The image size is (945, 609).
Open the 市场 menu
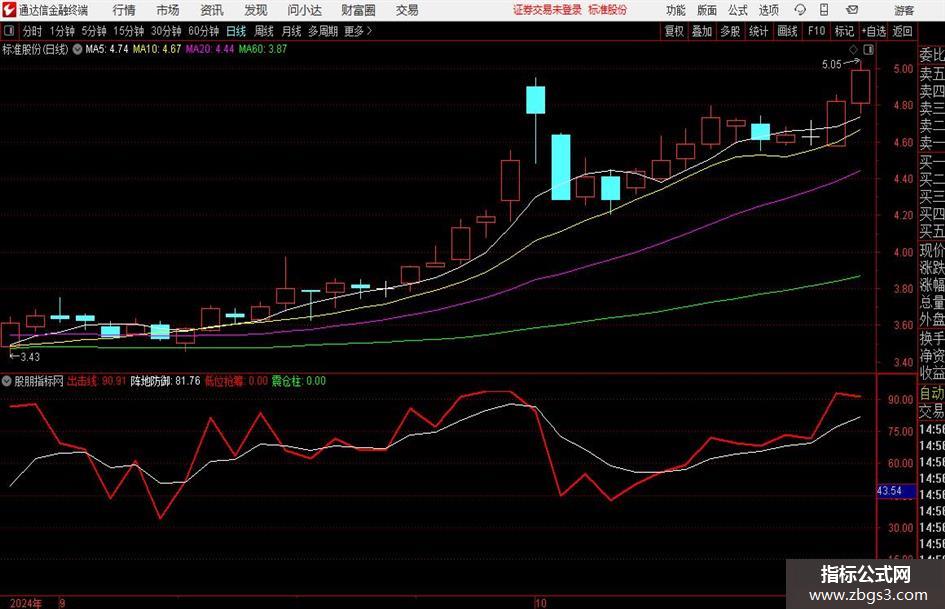point(168,10)
